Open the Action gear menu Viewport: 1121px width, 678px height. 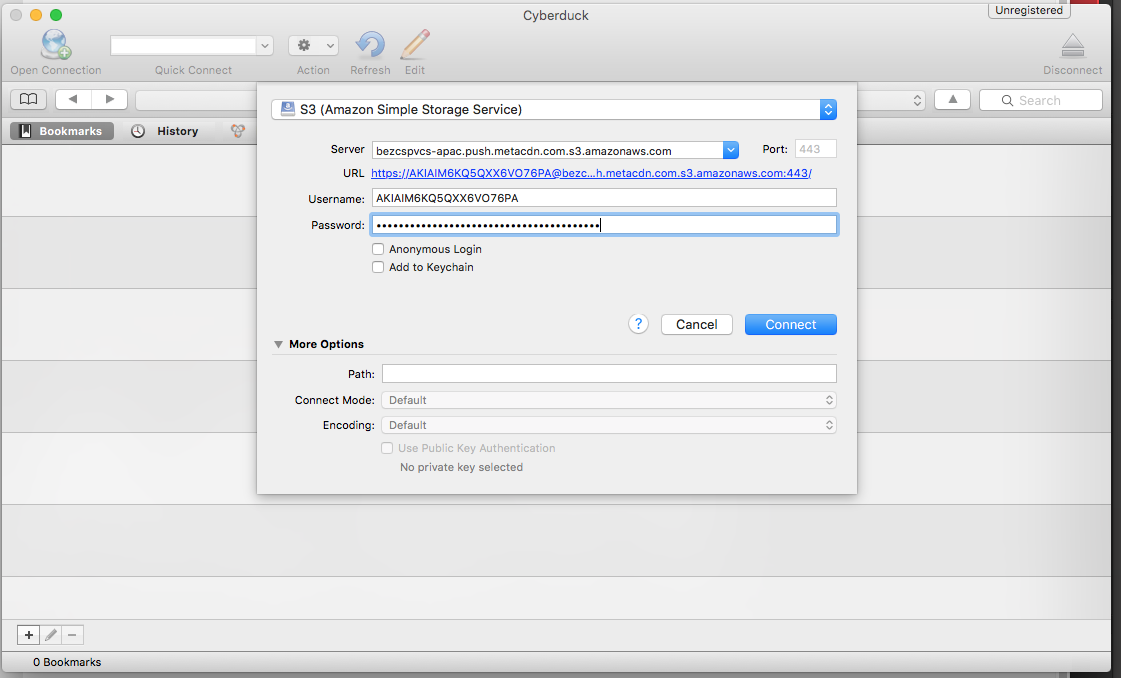click(x=313, y=46)
